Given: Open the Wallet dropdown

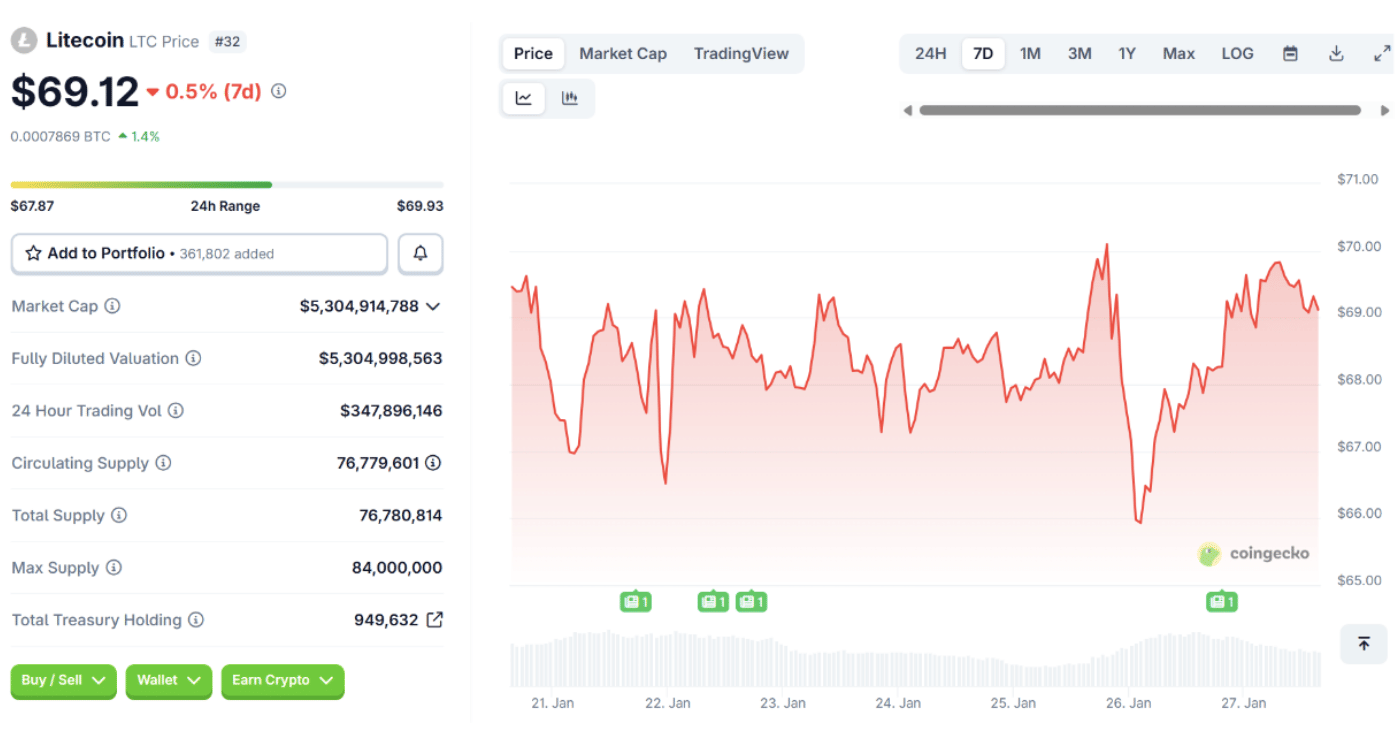Looking at the screenshot, I should tap(168, 681).
